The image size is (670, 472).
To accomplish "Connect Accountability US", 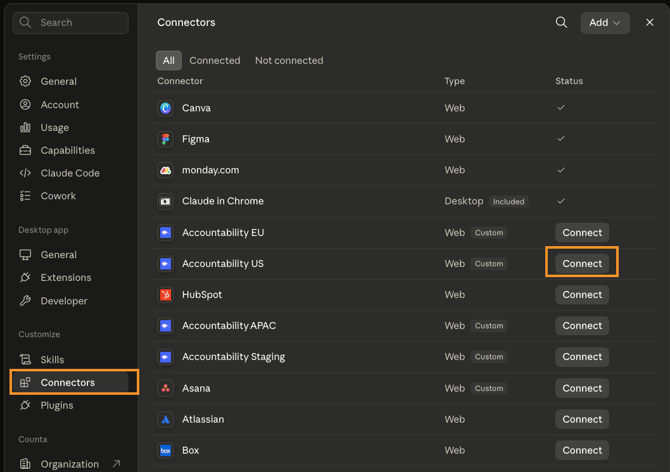I will pyautogui.click(x=582, y=264).
